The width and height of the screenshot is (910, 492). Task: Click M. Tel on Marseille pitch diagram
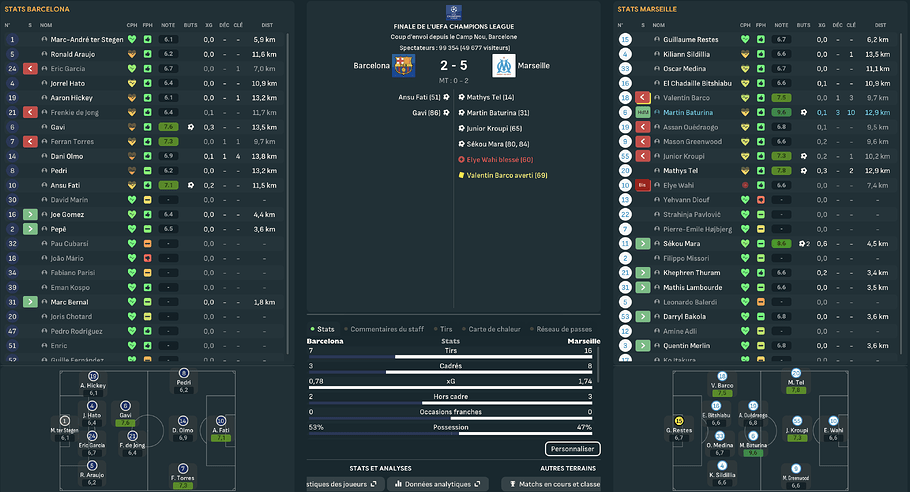tap(796, 382)
